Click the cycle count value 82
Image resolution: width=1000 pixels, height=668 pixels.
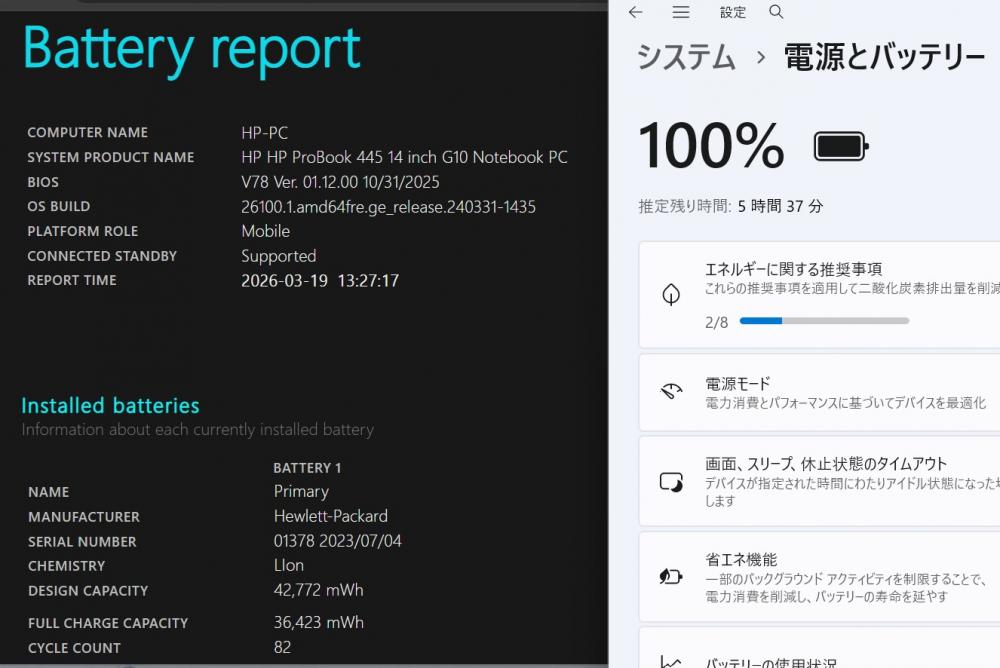282,647
